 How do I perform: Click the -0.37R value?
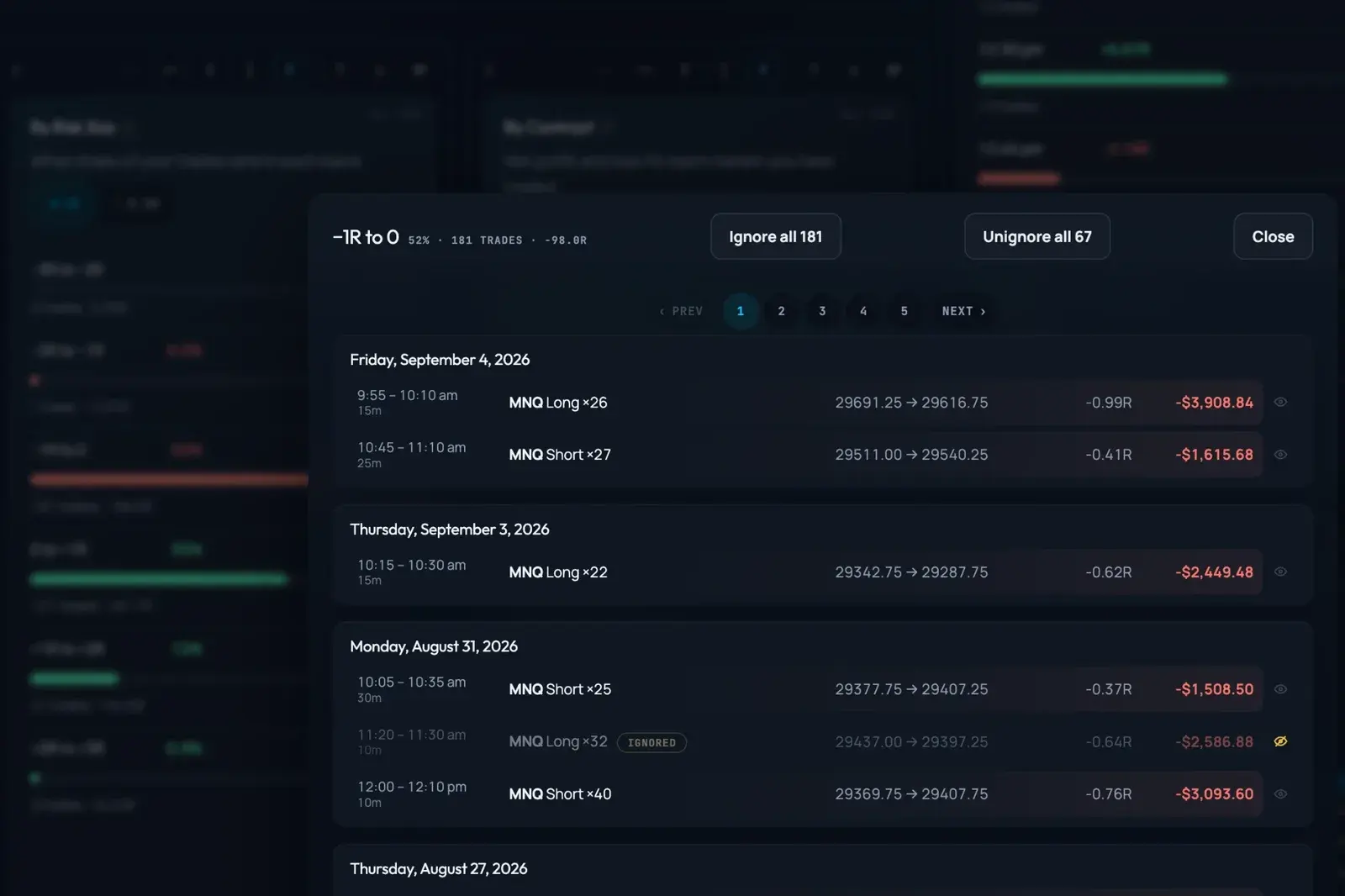[1109, 689]
